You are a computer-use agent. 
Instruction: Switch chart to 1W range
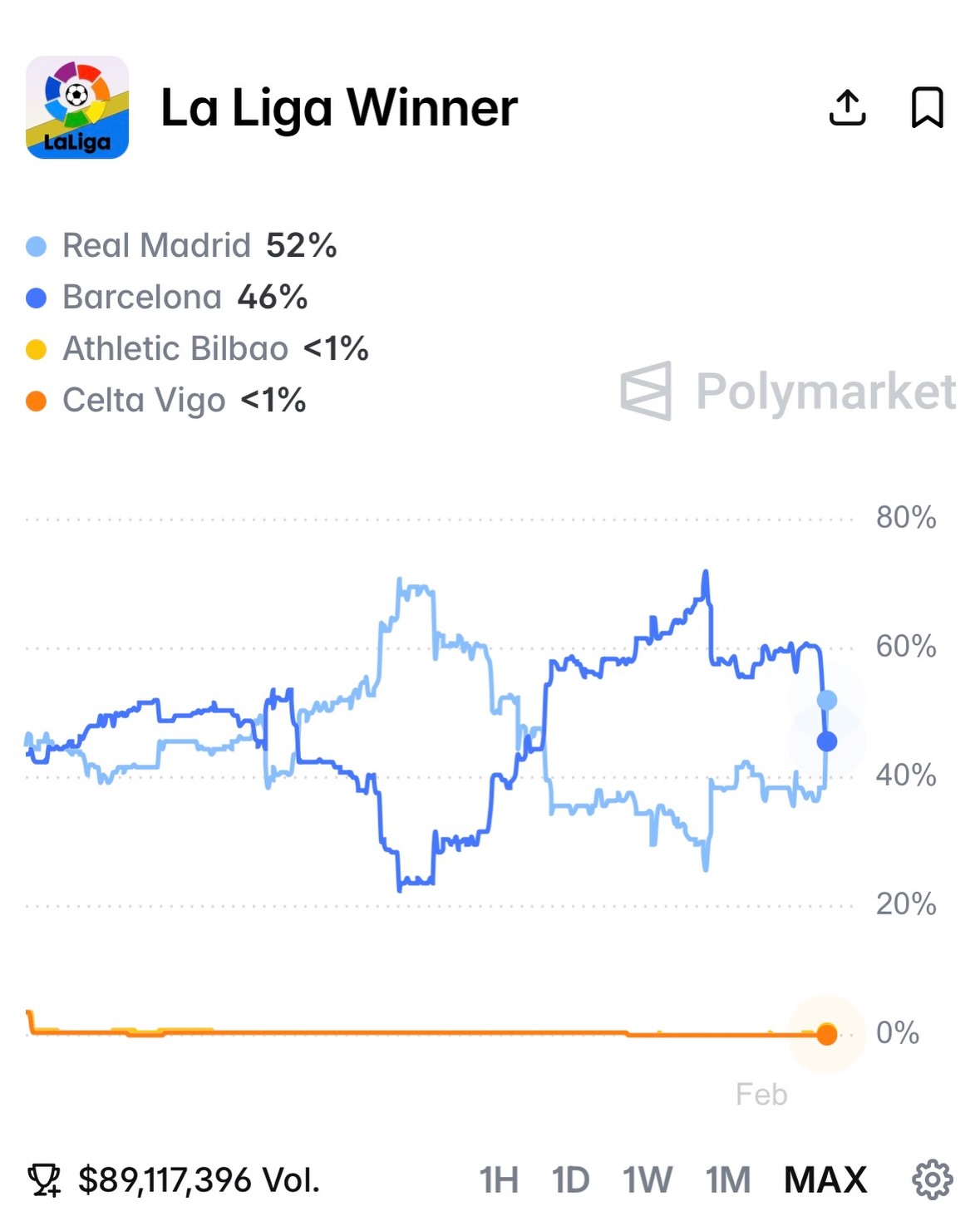[648, 1179]
